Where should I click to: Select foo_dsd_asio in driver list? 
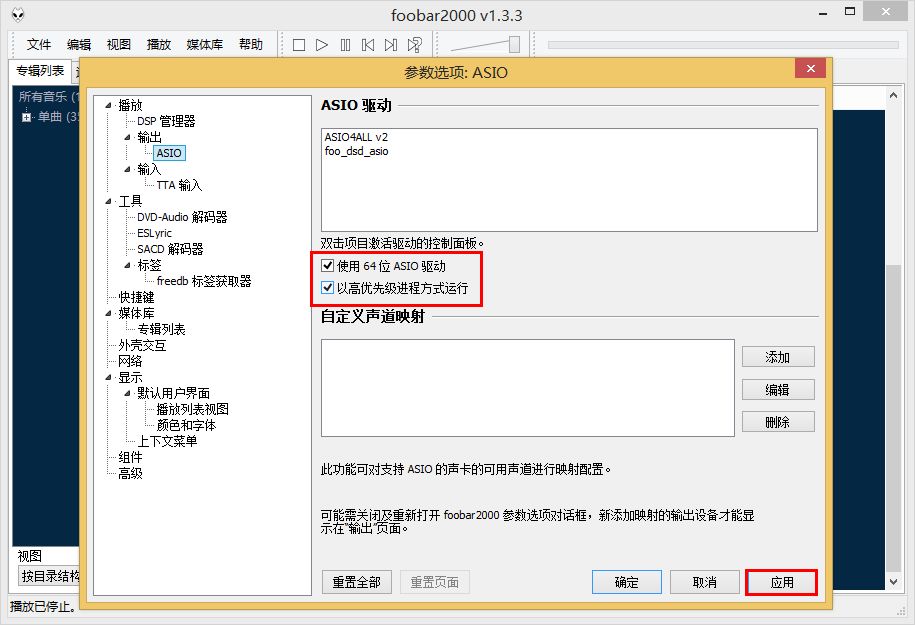[x=357, y=151]
